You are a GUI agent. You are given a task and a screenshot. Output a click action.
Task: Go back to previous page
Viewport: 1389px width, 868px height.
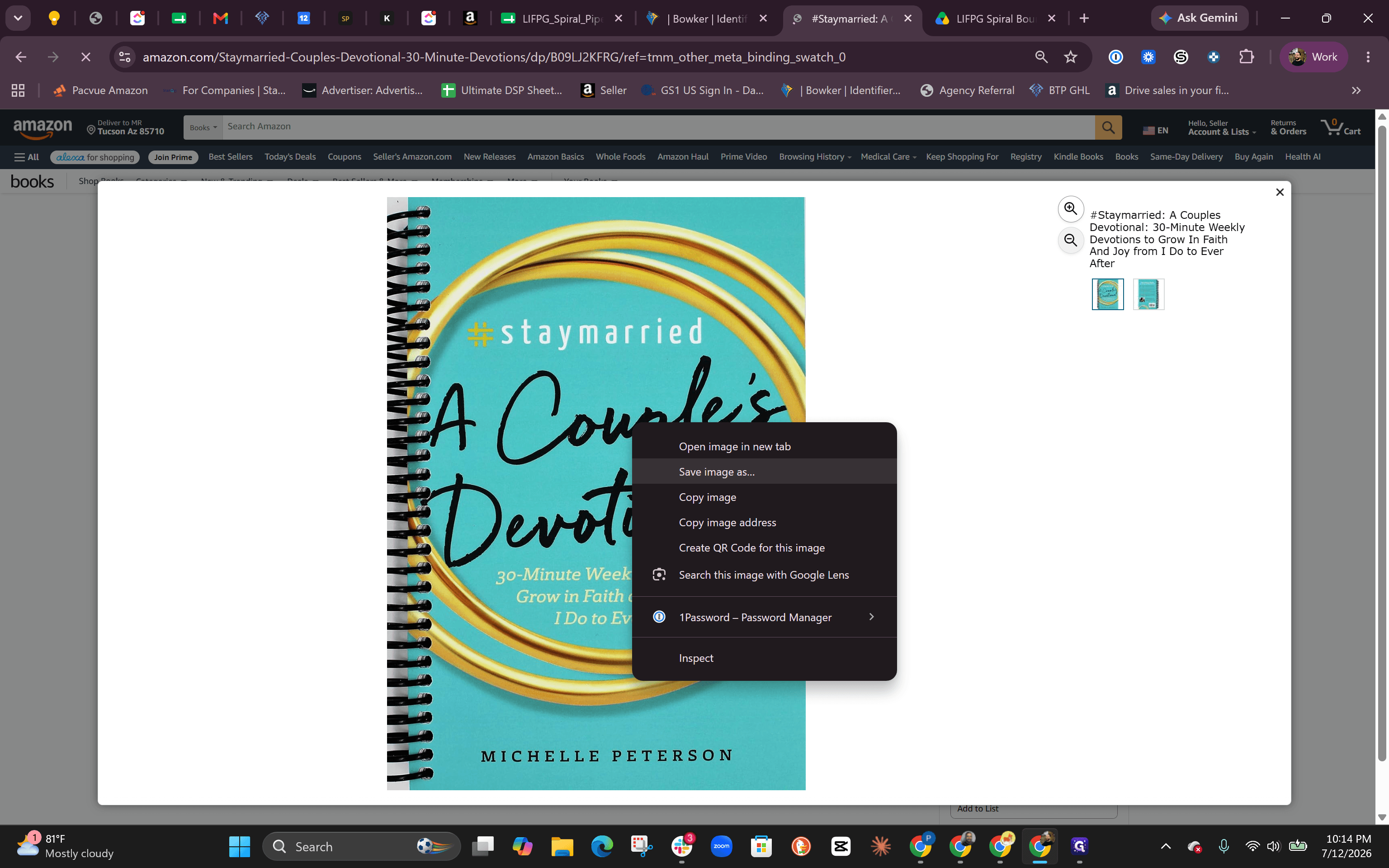point(21,57)
